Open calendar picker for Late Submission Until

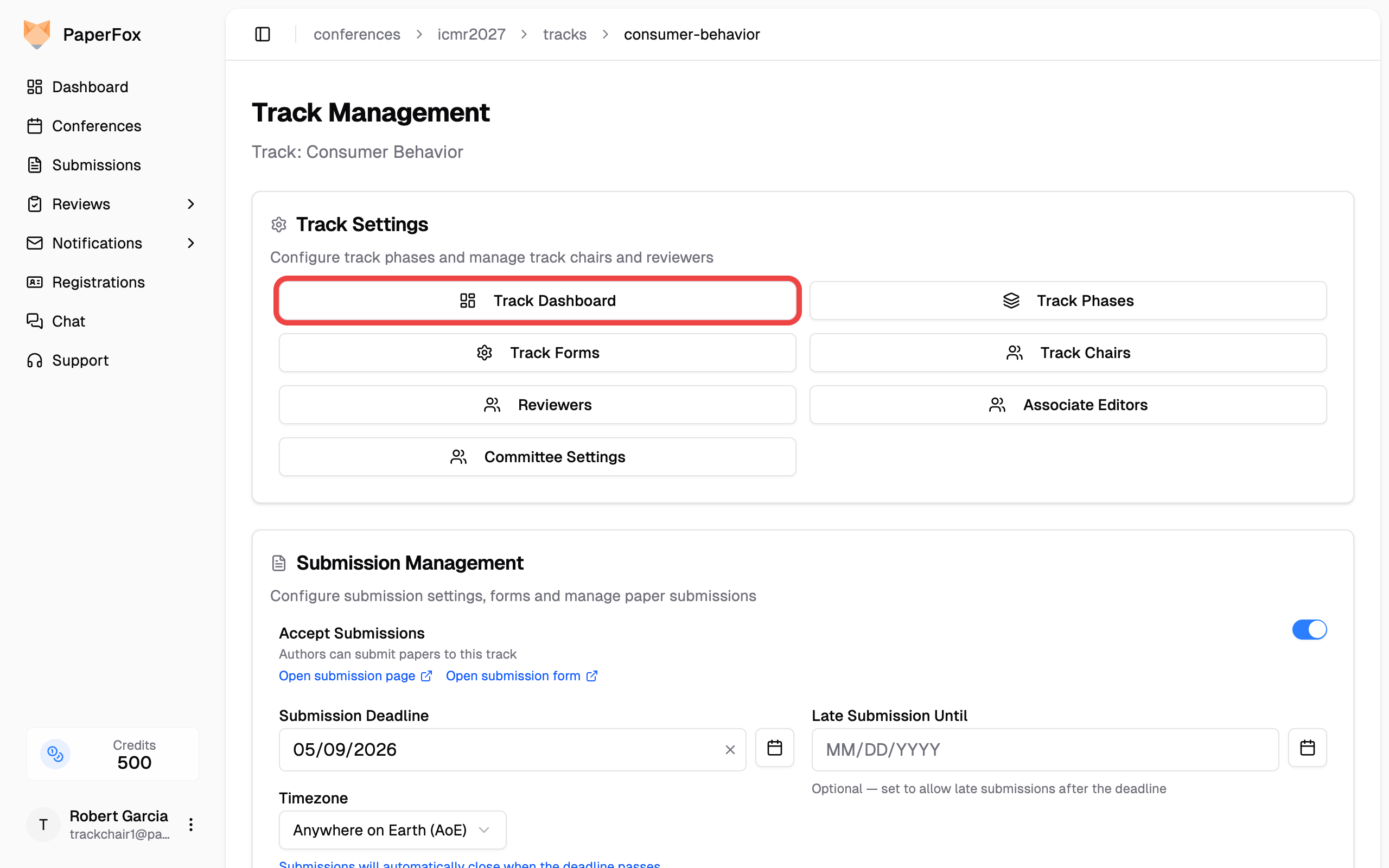point(1307,748)
